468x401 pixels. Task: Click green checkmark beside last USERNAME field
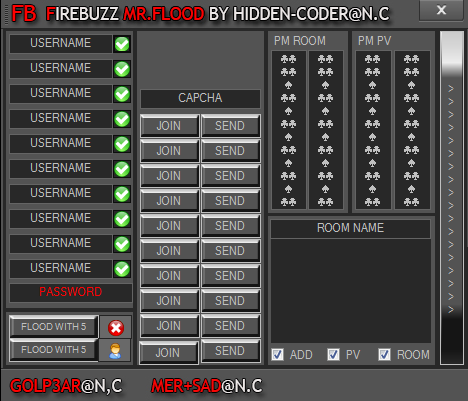tap(122, 269)
